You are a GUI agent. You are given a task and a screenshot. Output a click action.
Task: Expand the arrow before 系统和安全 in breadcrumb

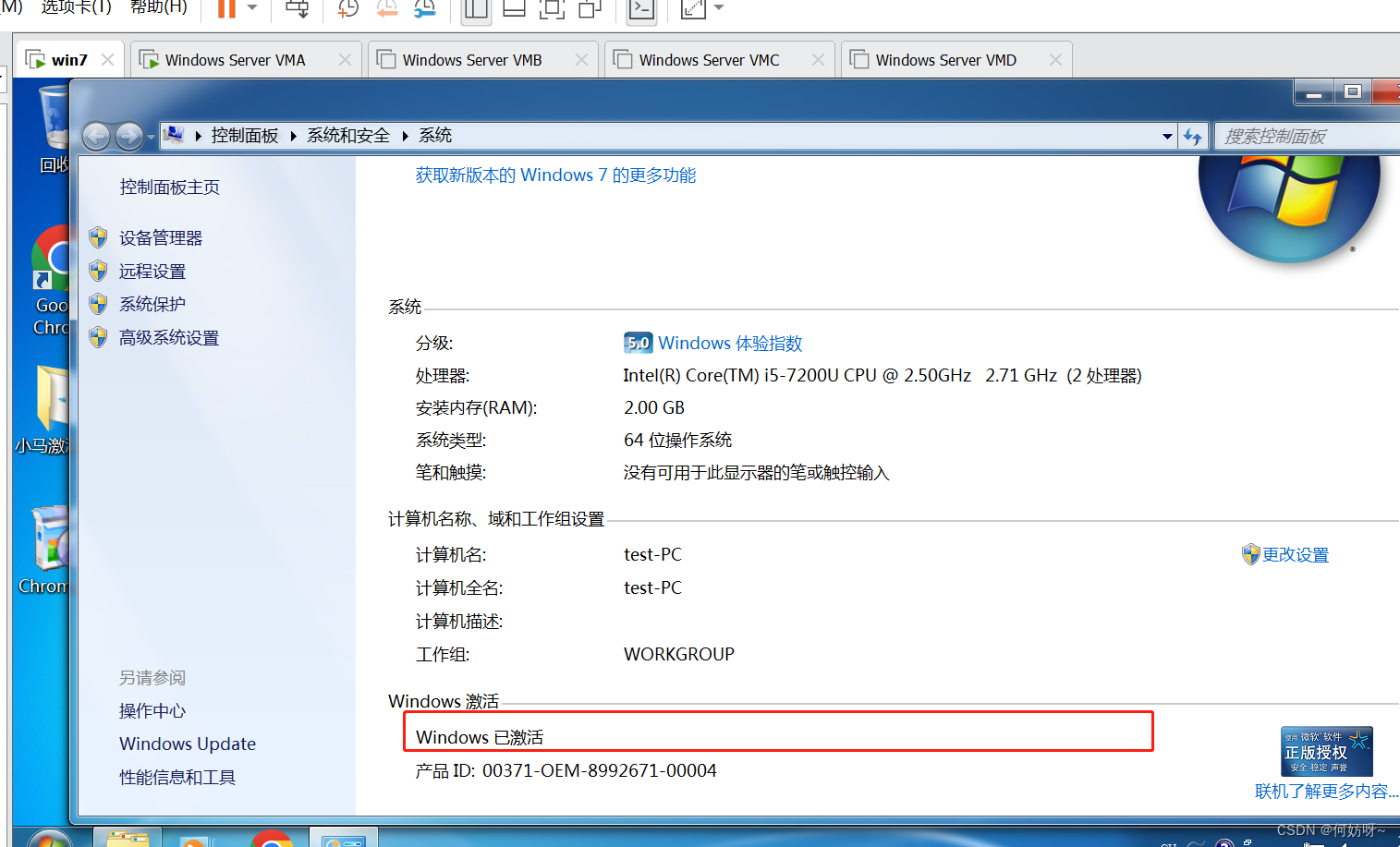[x=294, y=136]
